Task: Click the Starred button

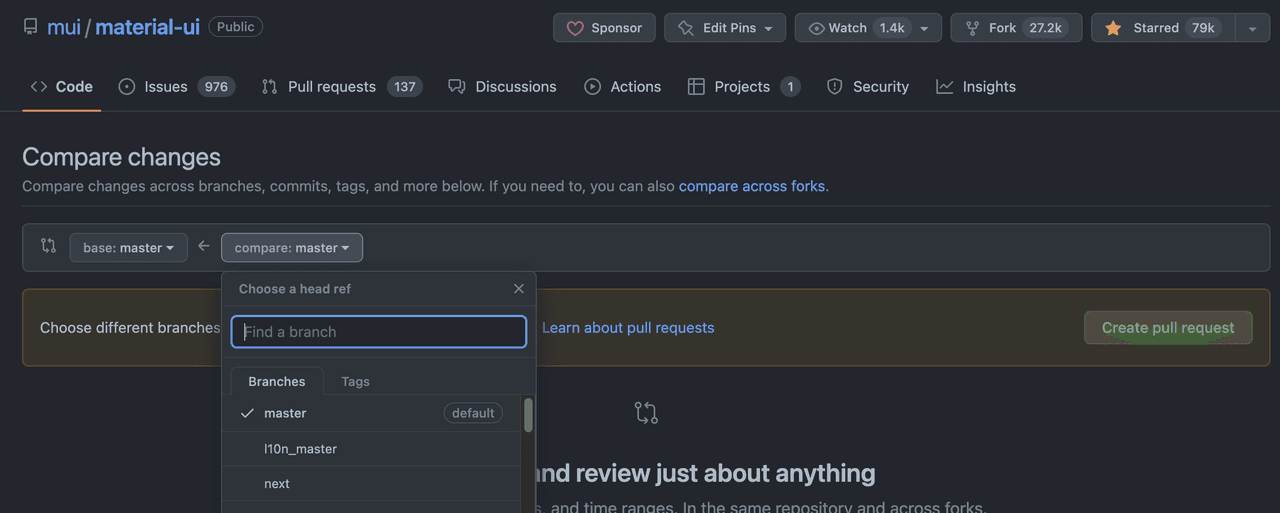Action: [x=1163, y=28]
